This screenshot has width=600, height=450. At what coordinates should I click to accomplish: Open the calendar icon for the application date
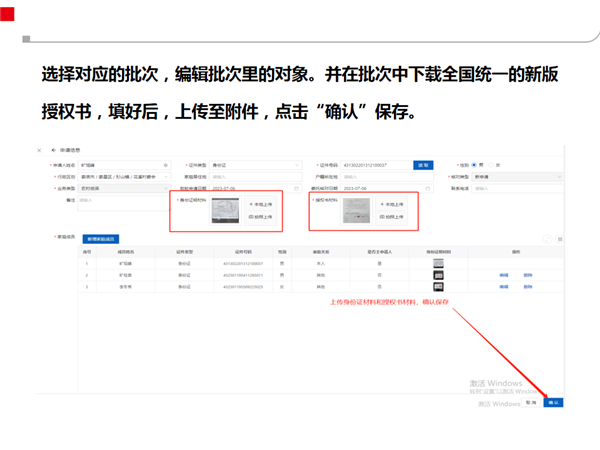(296, 189)
